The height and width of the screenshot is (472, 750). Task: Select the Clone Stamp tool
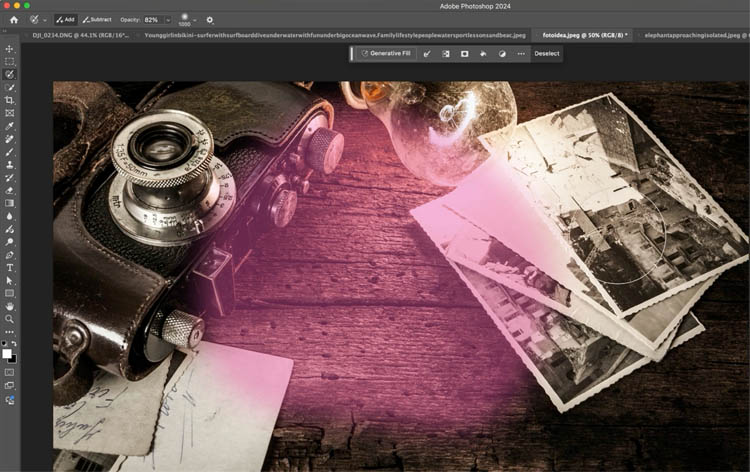[x=9, y=165]
